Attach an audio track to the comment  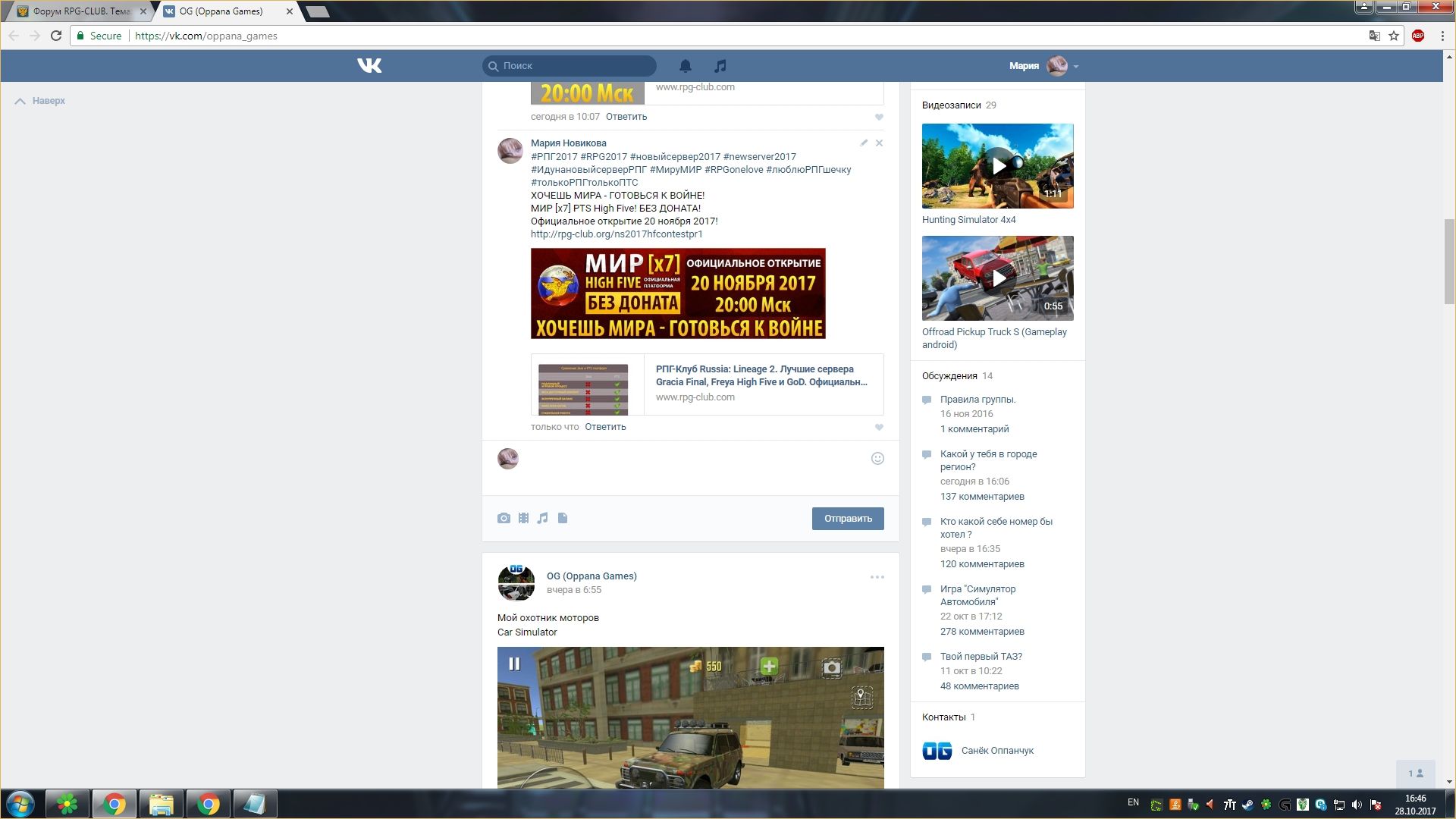point(543,518)
